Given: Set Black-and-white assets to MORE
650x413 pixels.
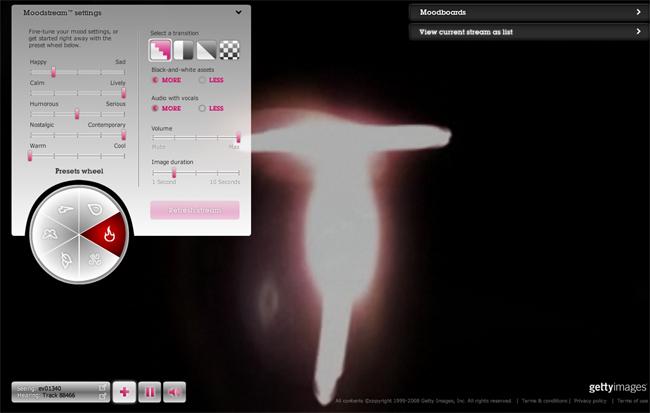Looking at the screenshot, I should (x=155, y=80).
